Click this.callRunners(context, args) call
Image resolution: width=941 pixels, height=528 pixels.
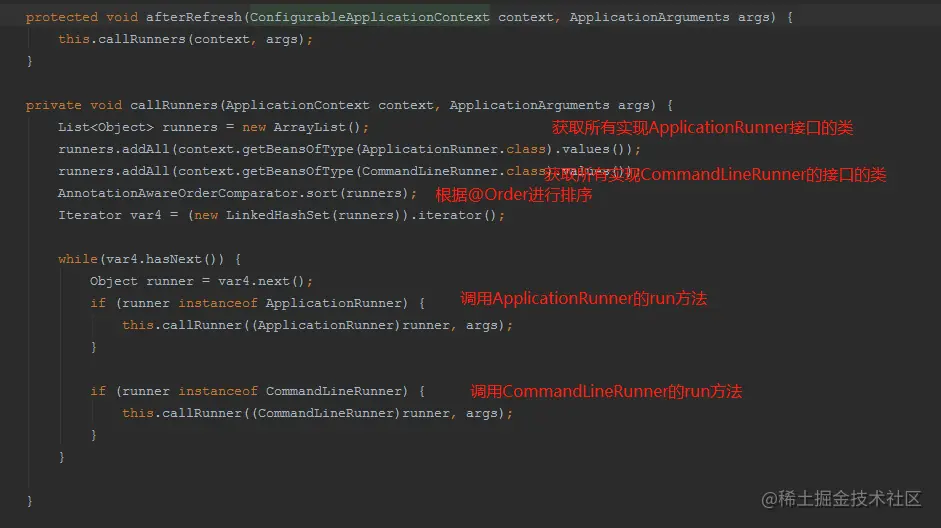[x=185, y=40]
